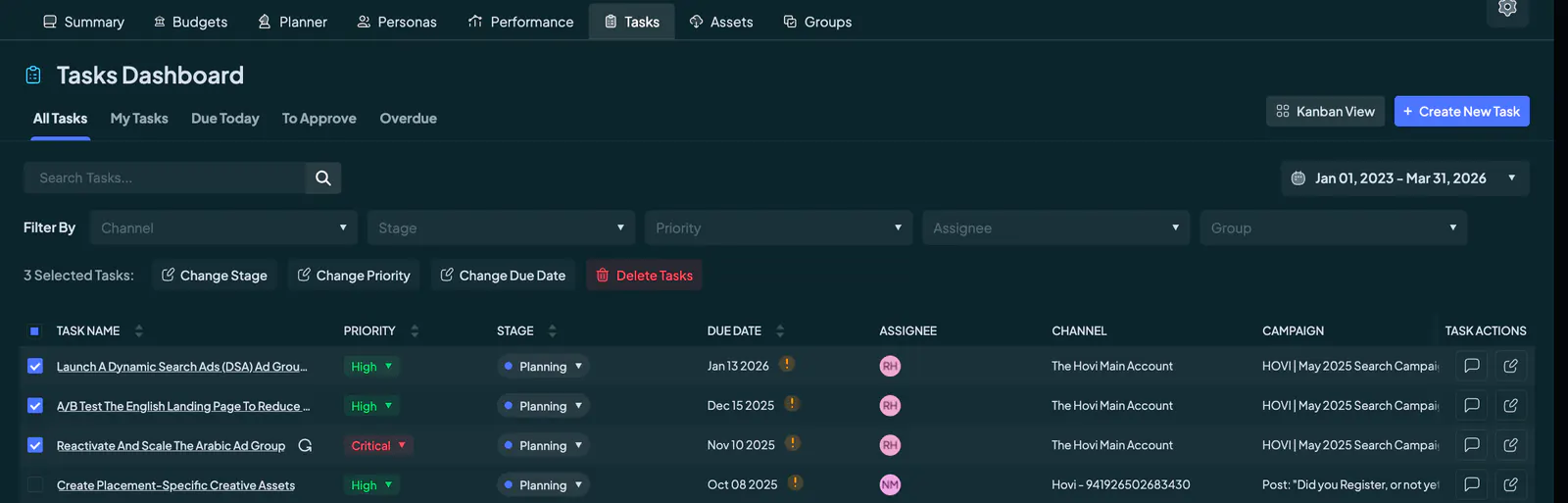Edit the Launch A Dynamic Search task
This screenshot has width=1568, height=503.
[x=1510, y=366]
